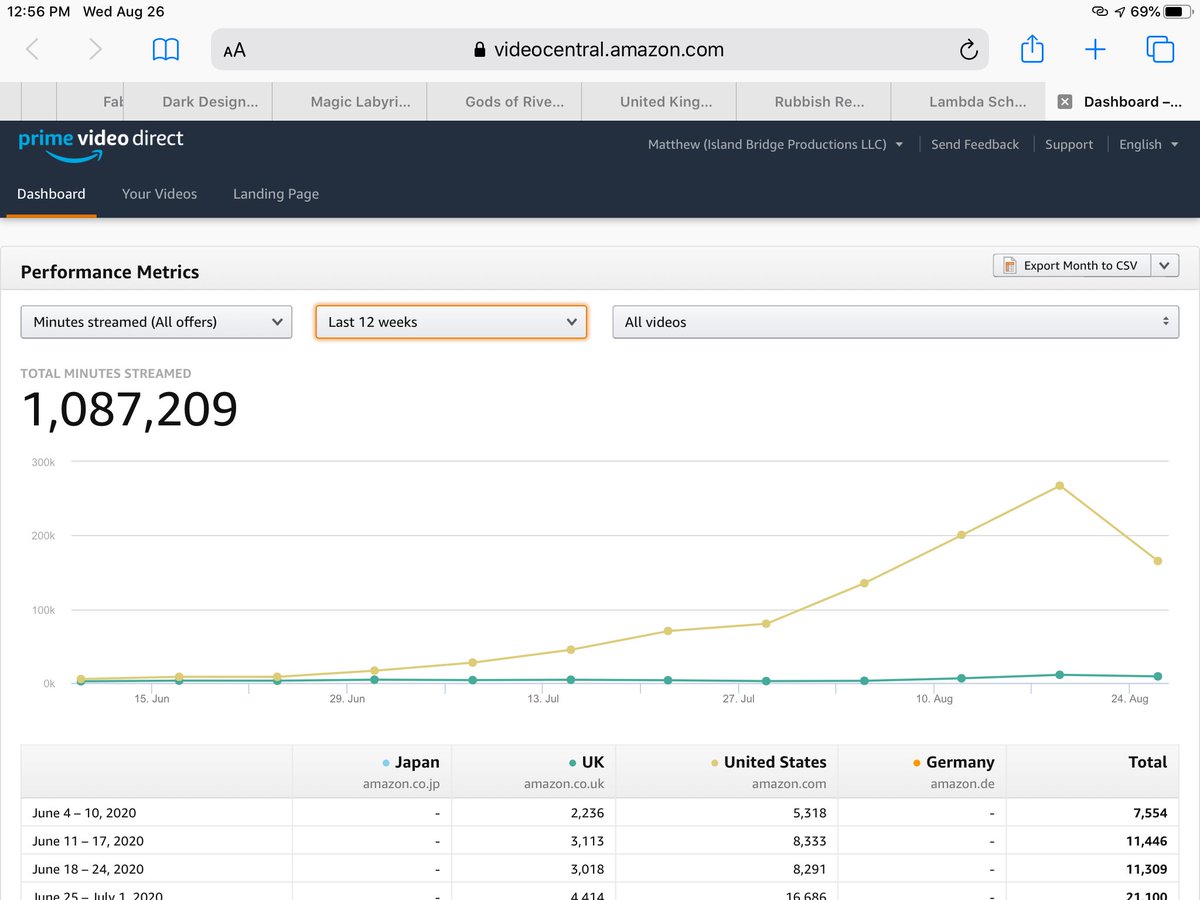Open English language dropdown
This screenshot has height=900, width=1200.
coord(1149,145)
